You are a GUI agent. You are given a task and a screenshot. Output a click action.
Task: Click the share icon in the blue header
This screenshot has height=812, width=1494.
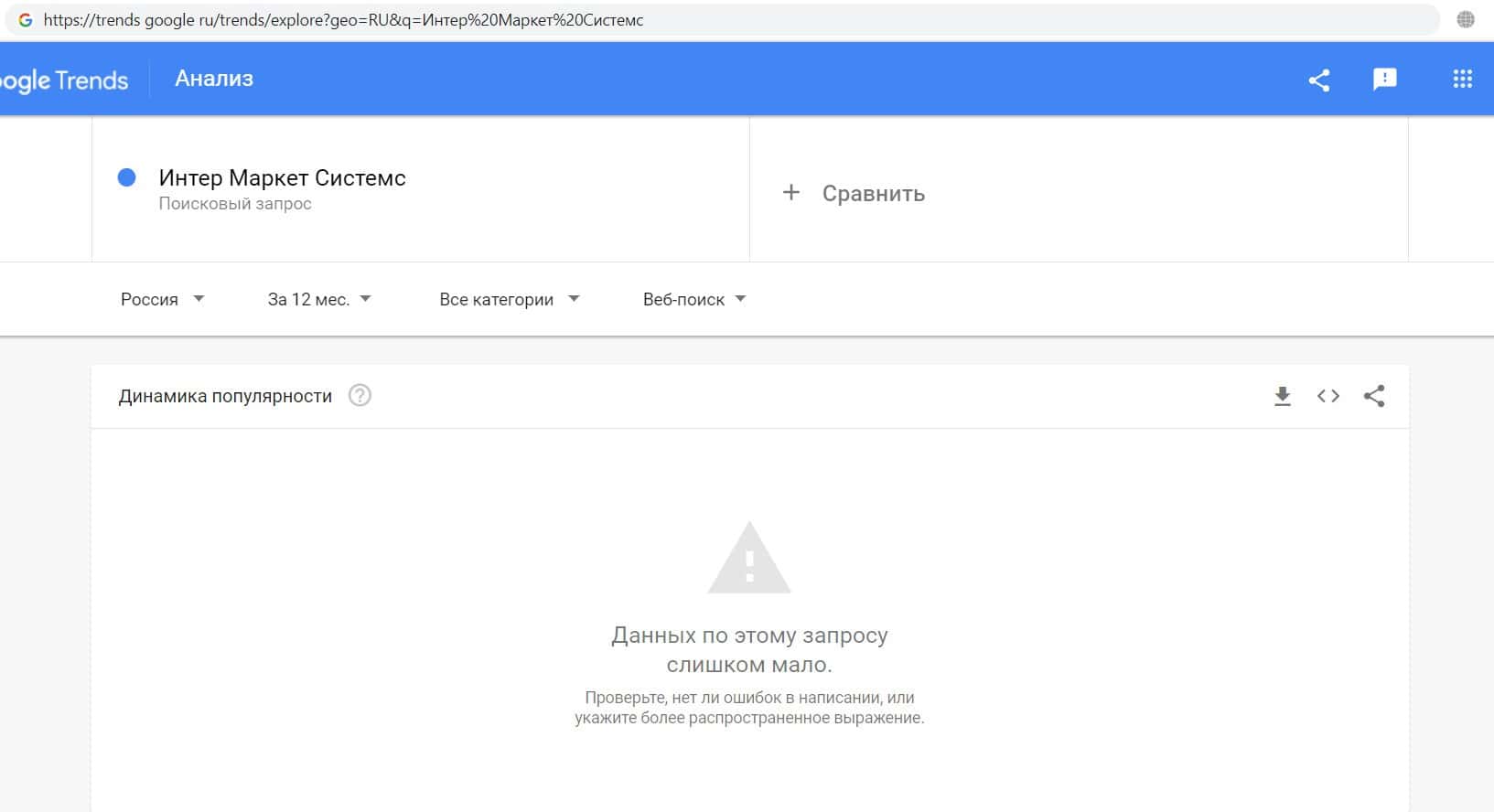pos(1318,80)
